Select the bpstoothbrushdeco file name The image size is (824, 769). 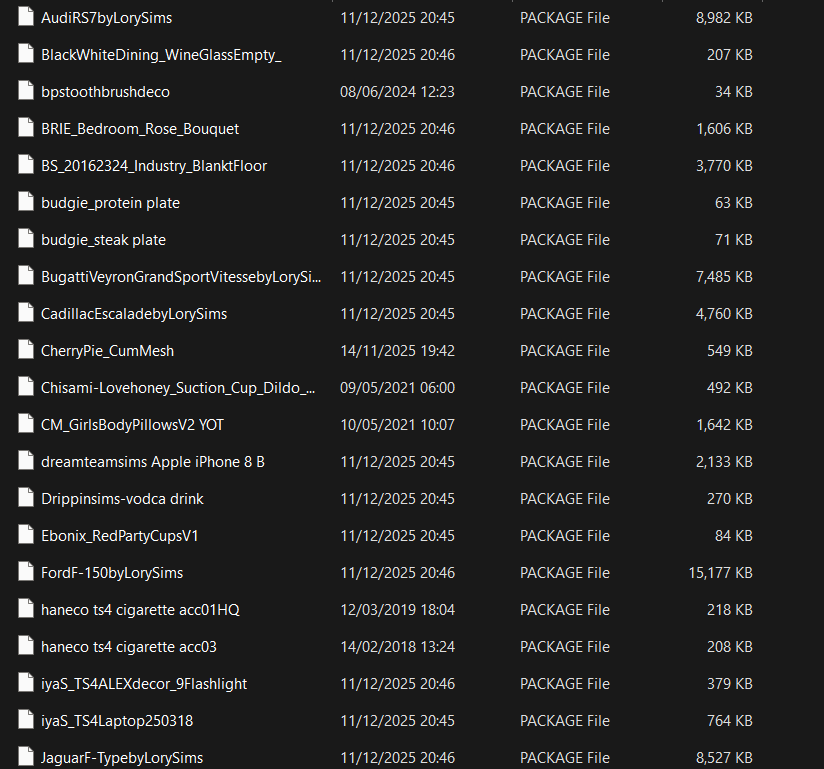106,92
